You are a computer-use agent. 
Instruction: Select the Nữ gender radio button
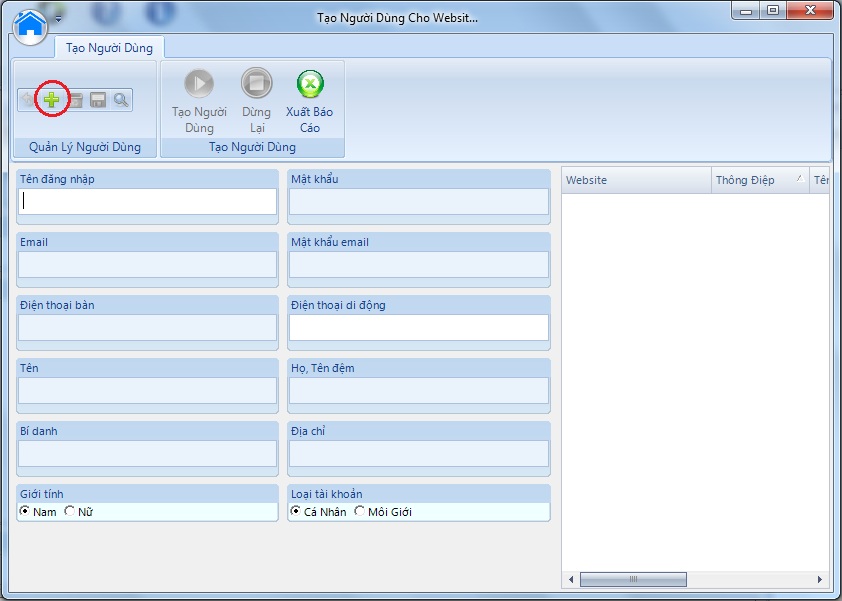pyautogui.click(x=70, y=512)
